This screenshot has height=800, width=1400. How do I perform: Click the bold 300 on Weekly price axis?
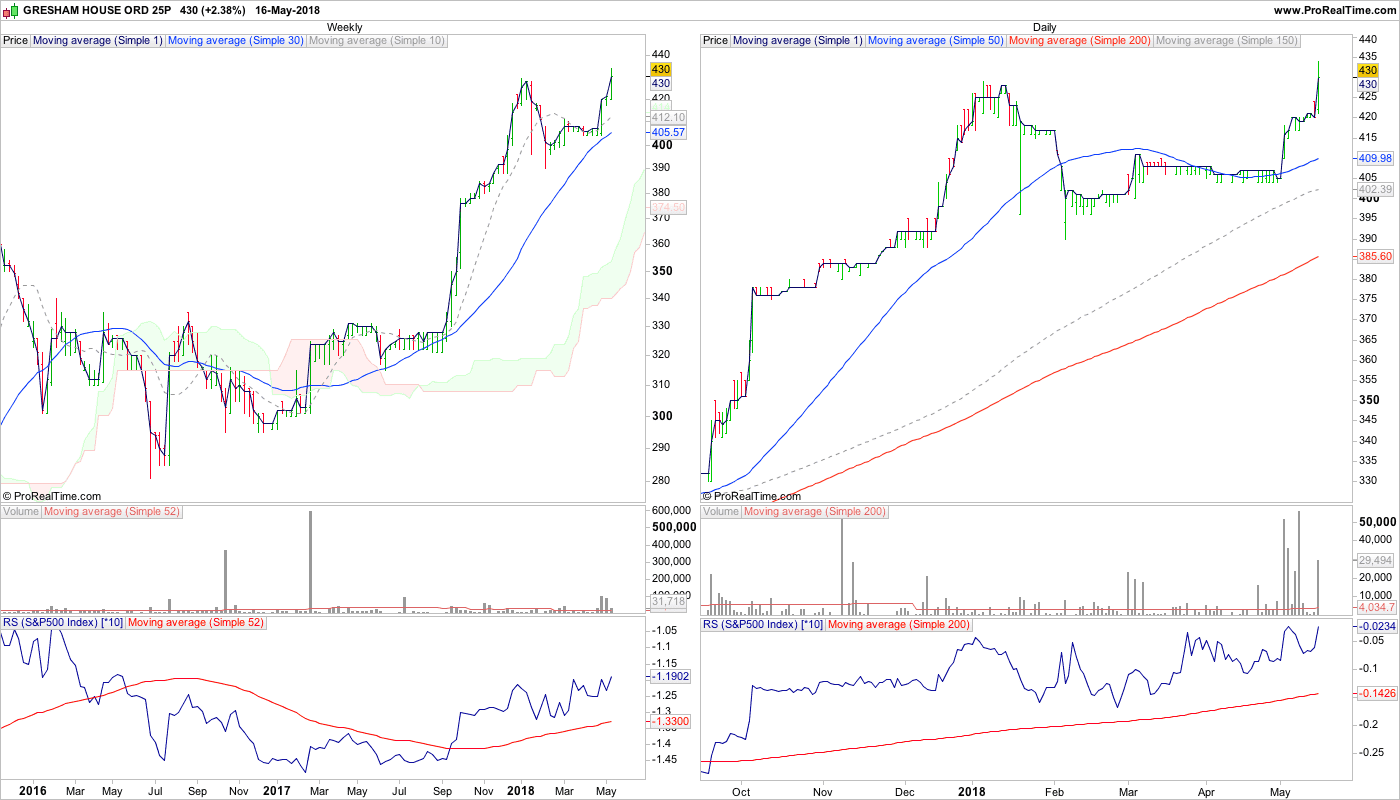point(662,416)
